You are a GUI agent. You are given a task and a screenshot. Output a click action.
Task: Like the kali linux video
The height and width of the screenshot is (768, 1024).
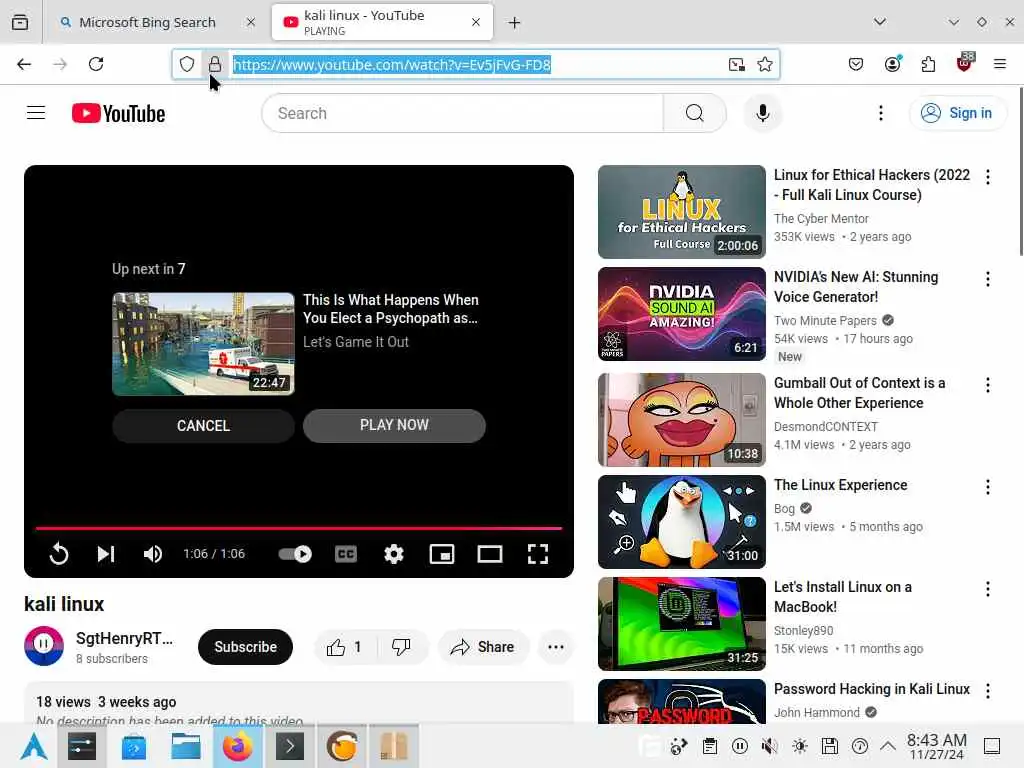pyautogui.click(x=345, y=647)
